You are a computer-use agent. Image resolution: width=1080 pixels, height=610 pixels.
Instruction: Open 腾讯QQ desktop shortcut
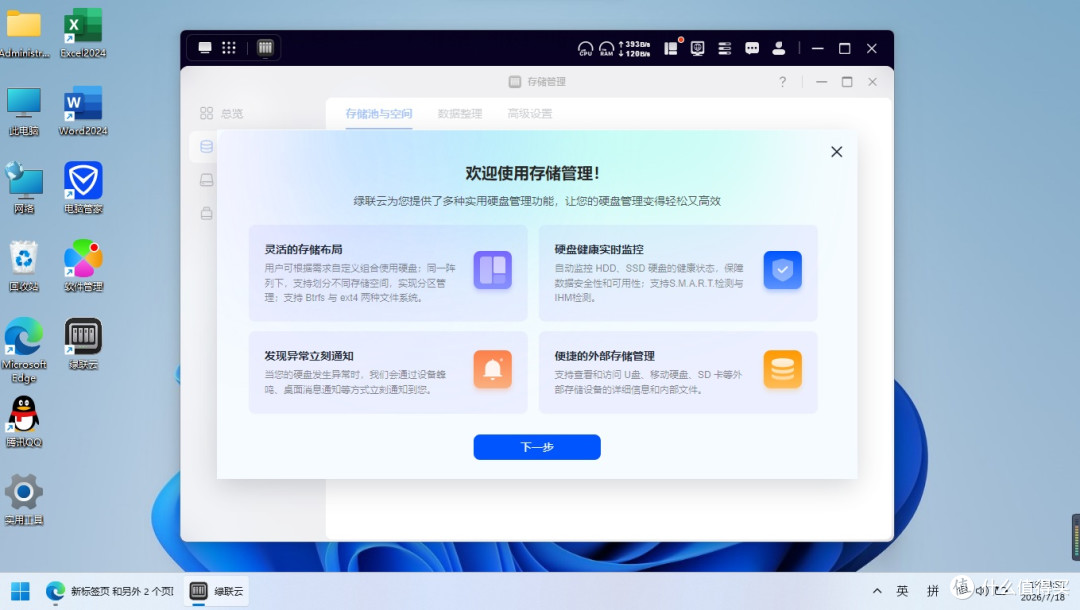pyautogui.click(x=23, y=422)
